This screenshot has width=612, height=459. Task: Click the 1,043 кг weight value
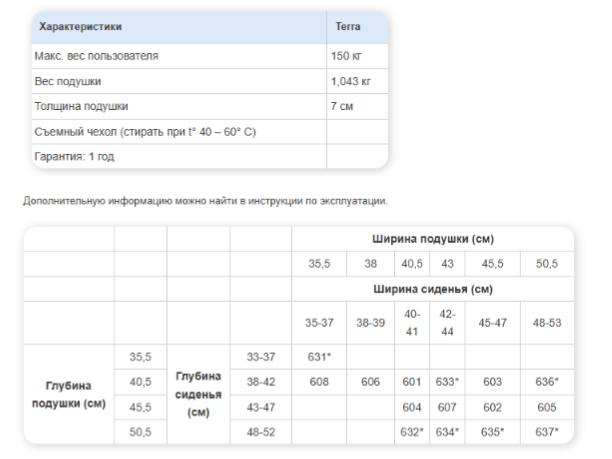click(x=350, y=81)
